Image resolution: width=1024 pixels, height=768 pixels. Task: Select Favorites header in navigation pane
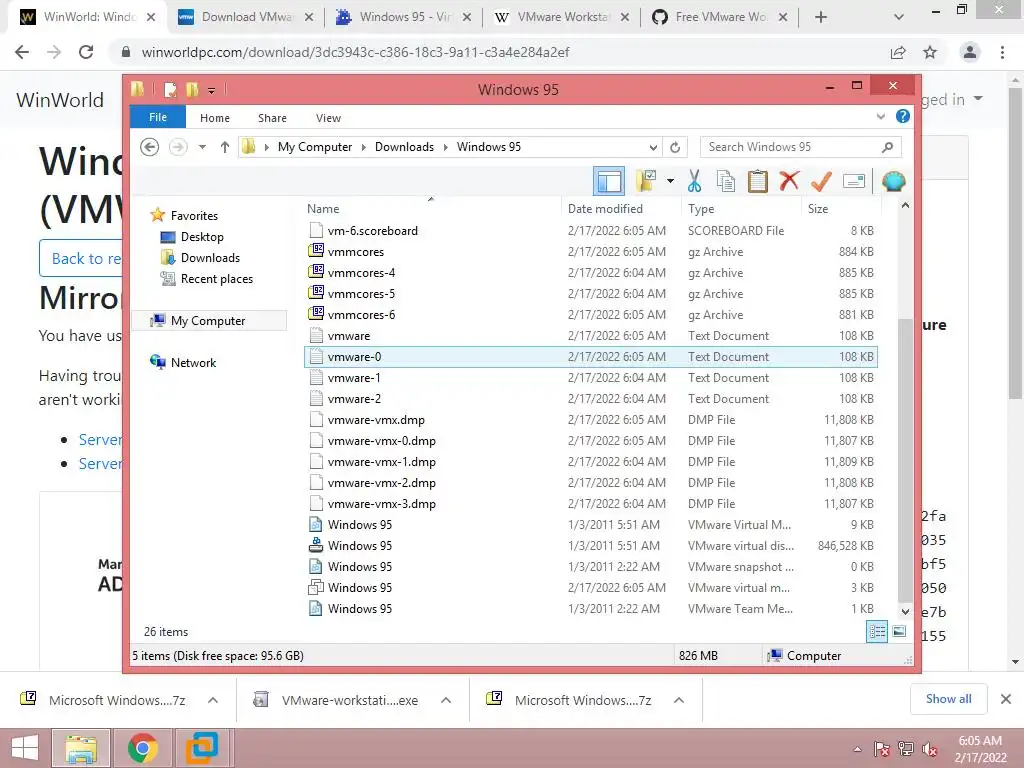click(x=193, y=216)
